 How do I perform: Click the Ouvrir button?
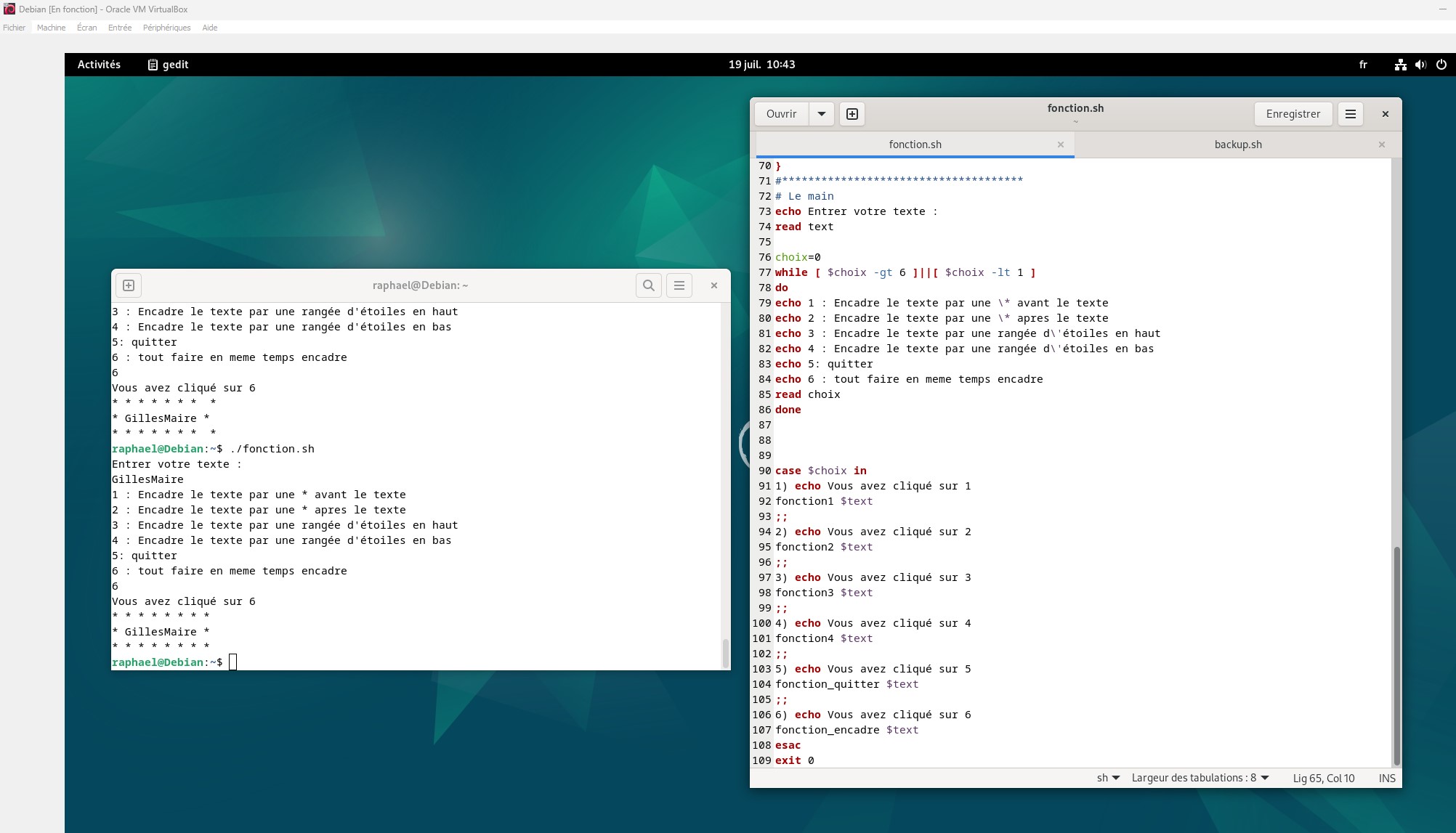click(x=781, y=114)
